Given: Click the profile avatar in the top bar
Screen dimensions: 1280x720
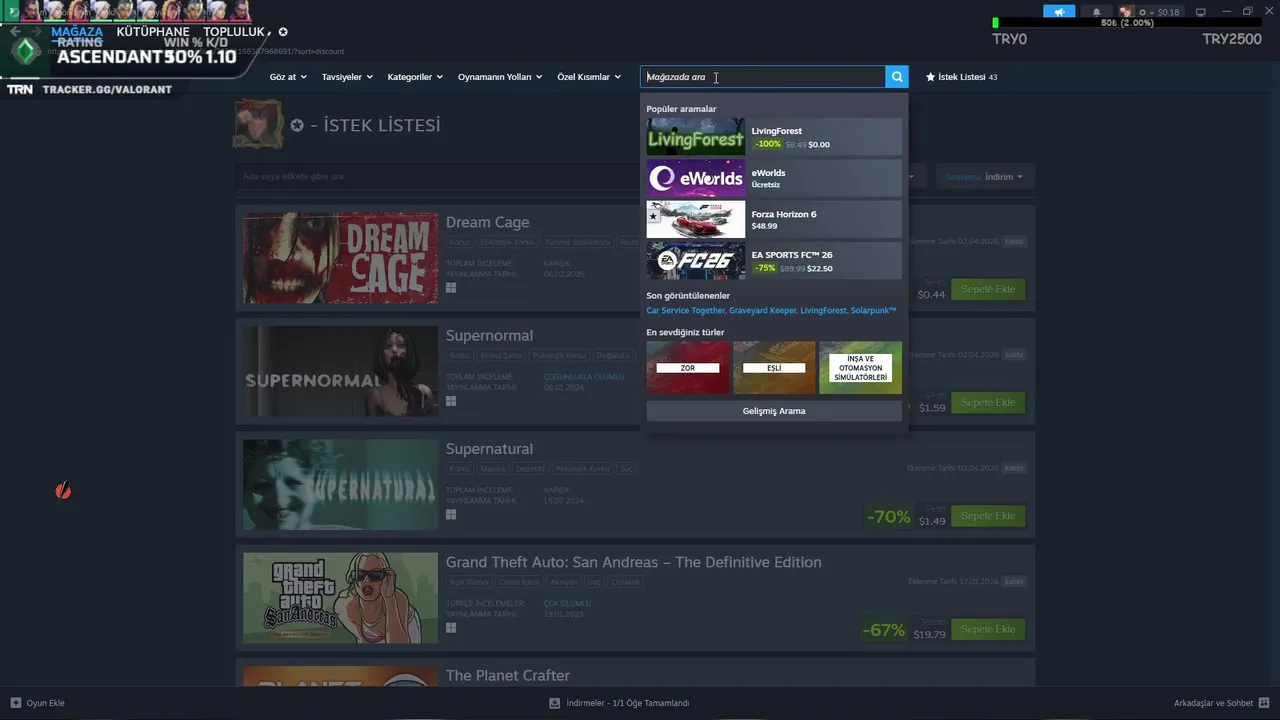Looking at the screenshot, I should click(1127, 12).
